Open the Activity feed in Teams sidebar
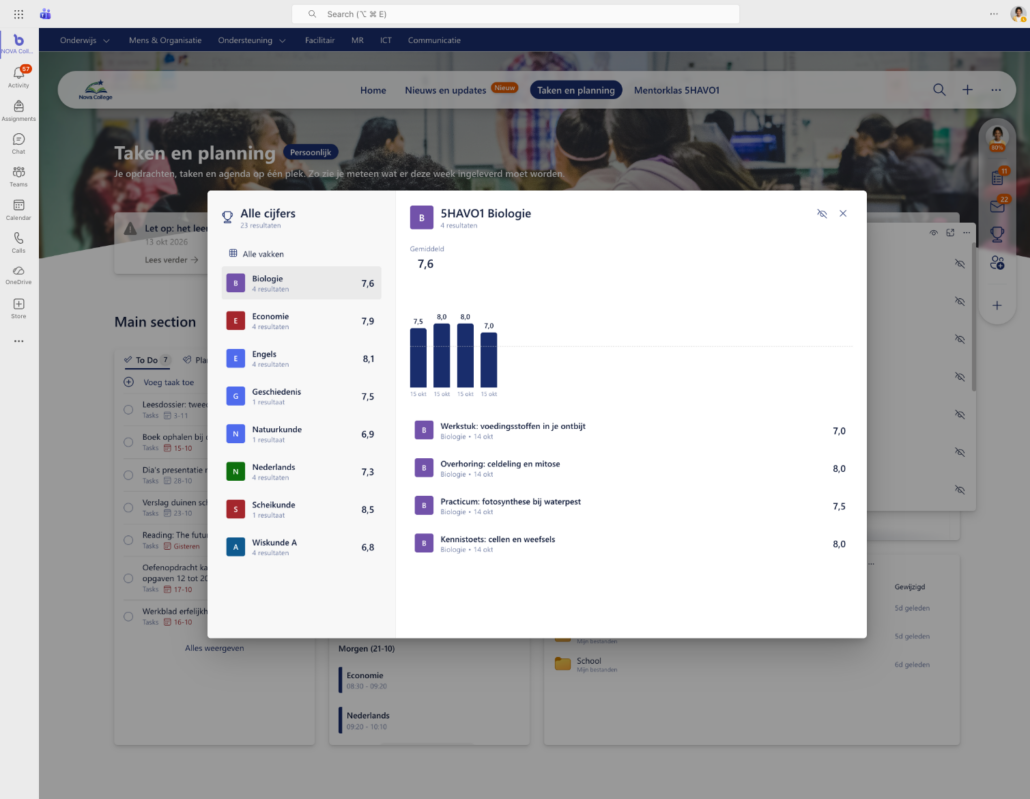This screenshot has height=799, width=1030. [18, 76]
